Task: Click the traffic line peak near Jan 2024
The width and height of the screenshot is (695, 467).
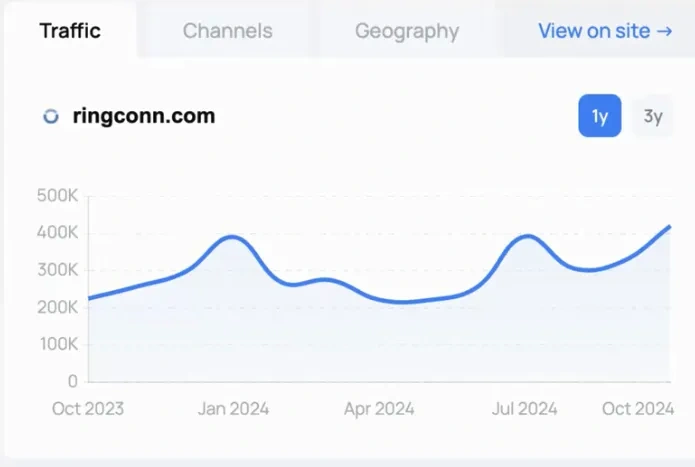Action: point(232,237)
